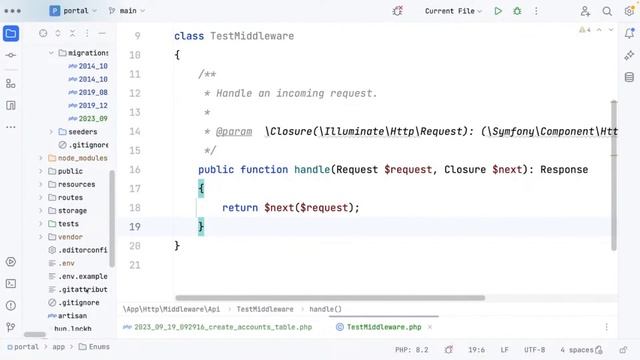Viewport: 640px width, 360px height.
Task: Open the Terminal tool window
Action: (x=11, y=283)
